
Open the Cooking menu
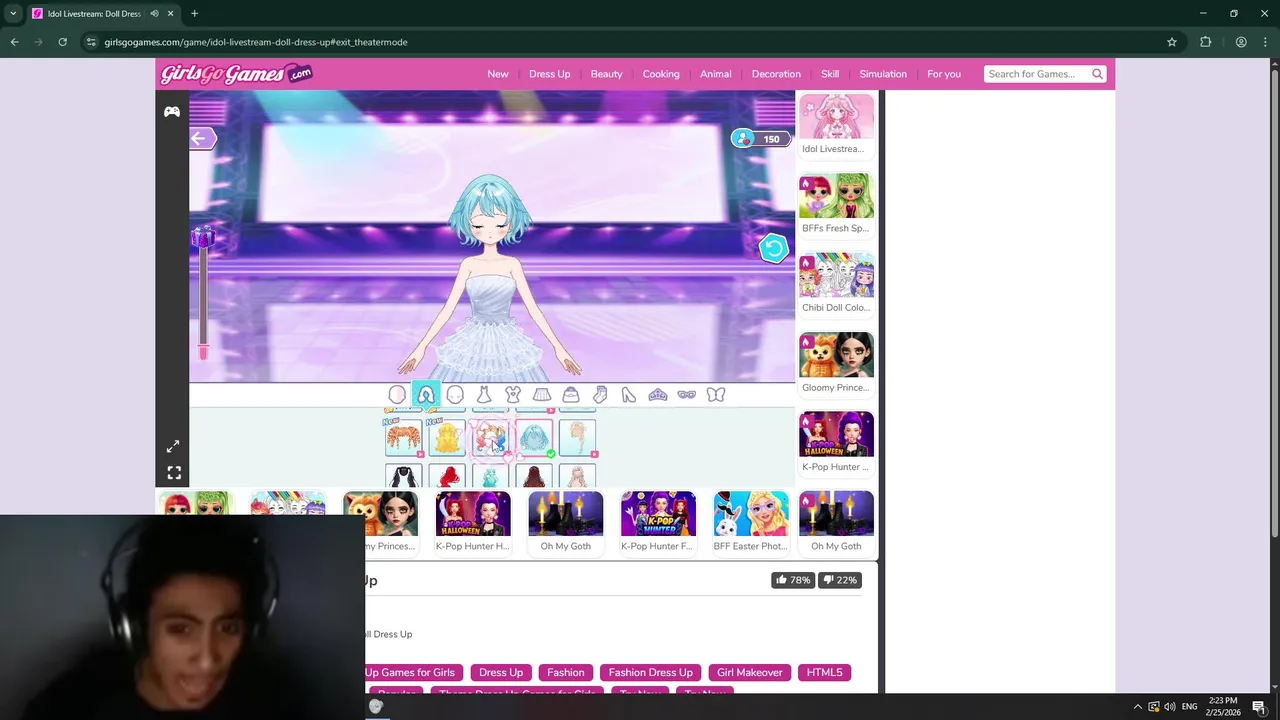pos(661,74)
